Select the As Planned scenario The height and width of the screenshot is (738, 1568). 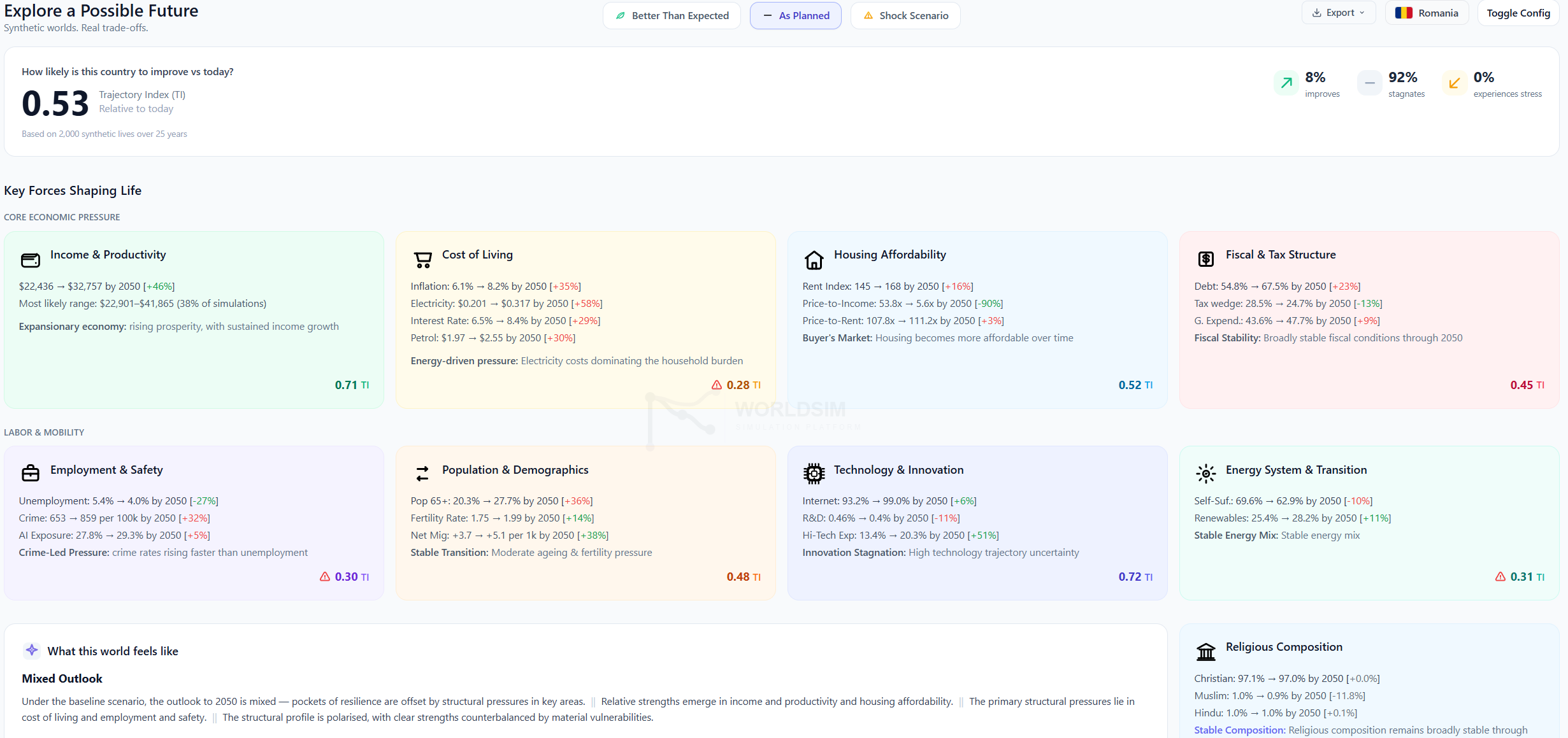point(795,15)
